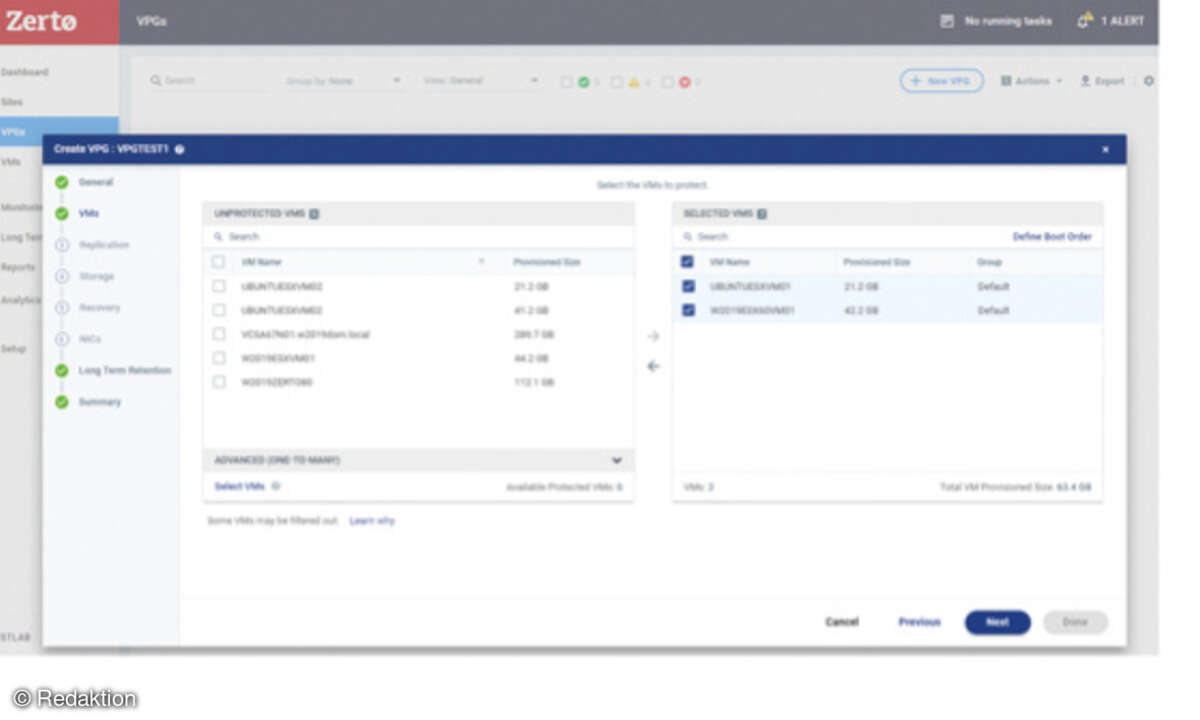Click the Group column header

(x=989, y=262)
